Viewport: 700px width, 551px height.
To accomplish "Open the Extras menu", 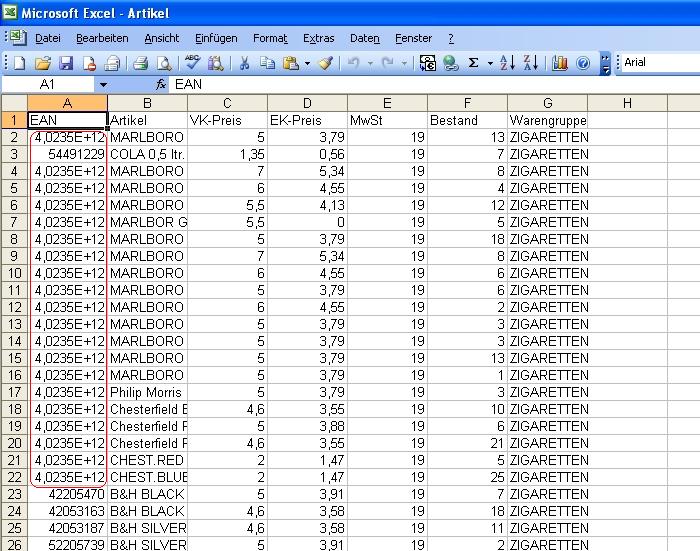I will [x=319, y=38].
